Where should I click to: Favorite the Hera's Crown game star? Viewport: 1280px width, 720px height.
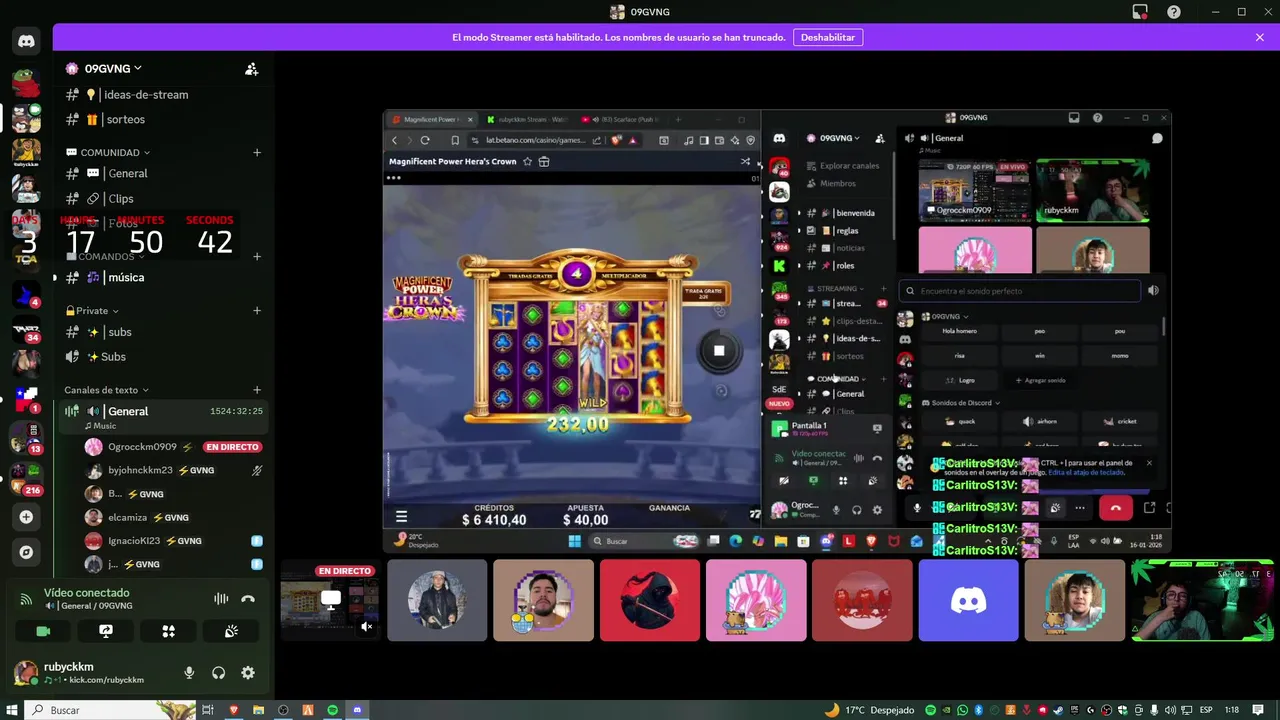pos(527,161)
